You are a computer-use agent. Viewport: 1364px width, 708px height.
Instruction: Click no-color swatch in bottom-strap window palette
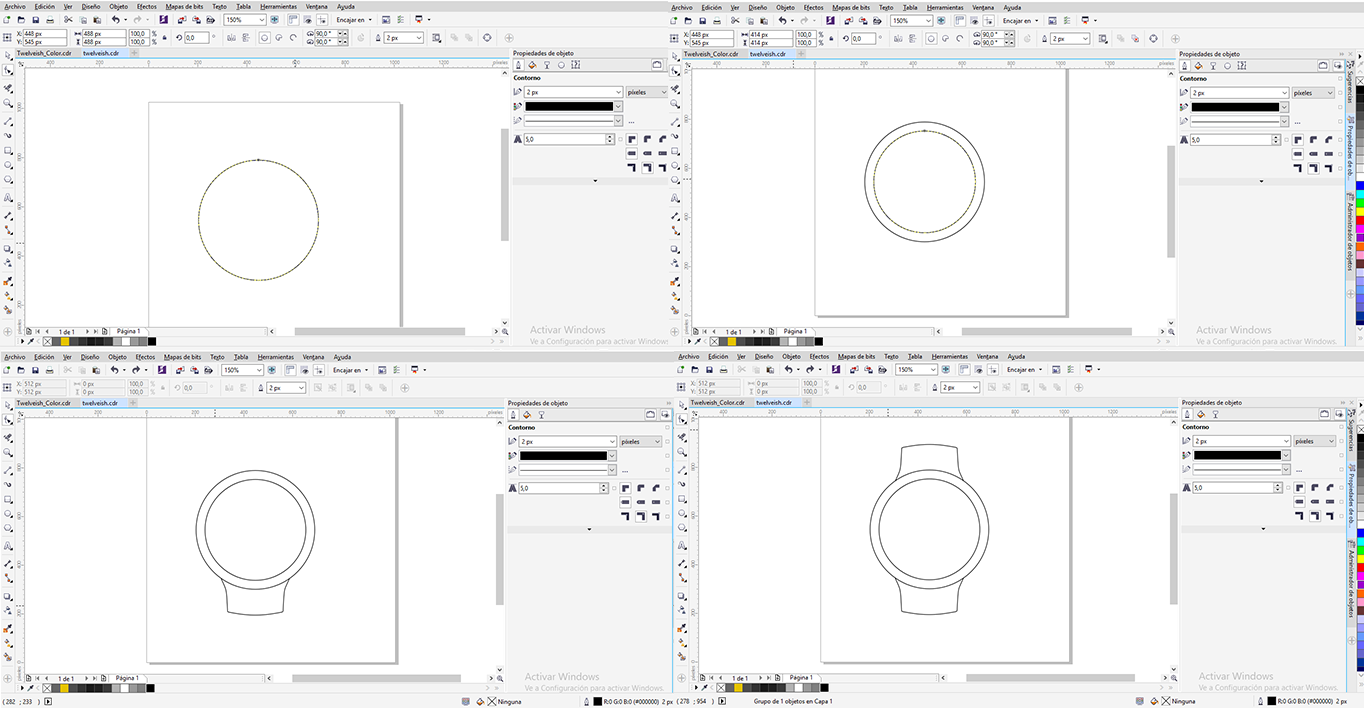tap(46, 689)
